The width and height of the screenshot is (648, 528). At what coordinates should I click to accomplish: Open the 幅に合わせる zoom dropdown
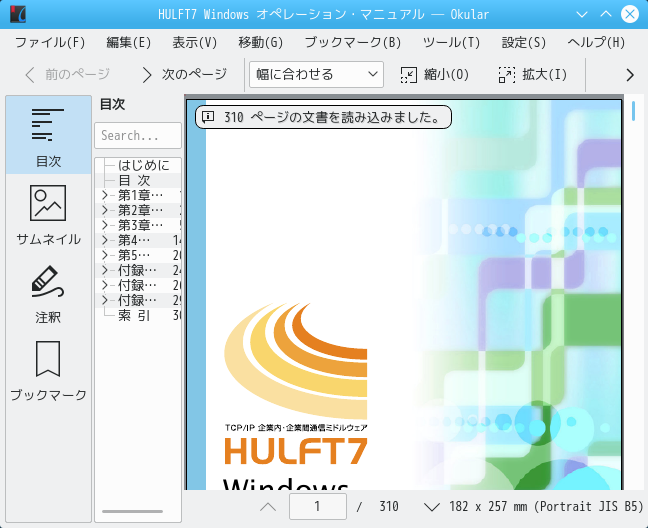[x=317, y=75]
